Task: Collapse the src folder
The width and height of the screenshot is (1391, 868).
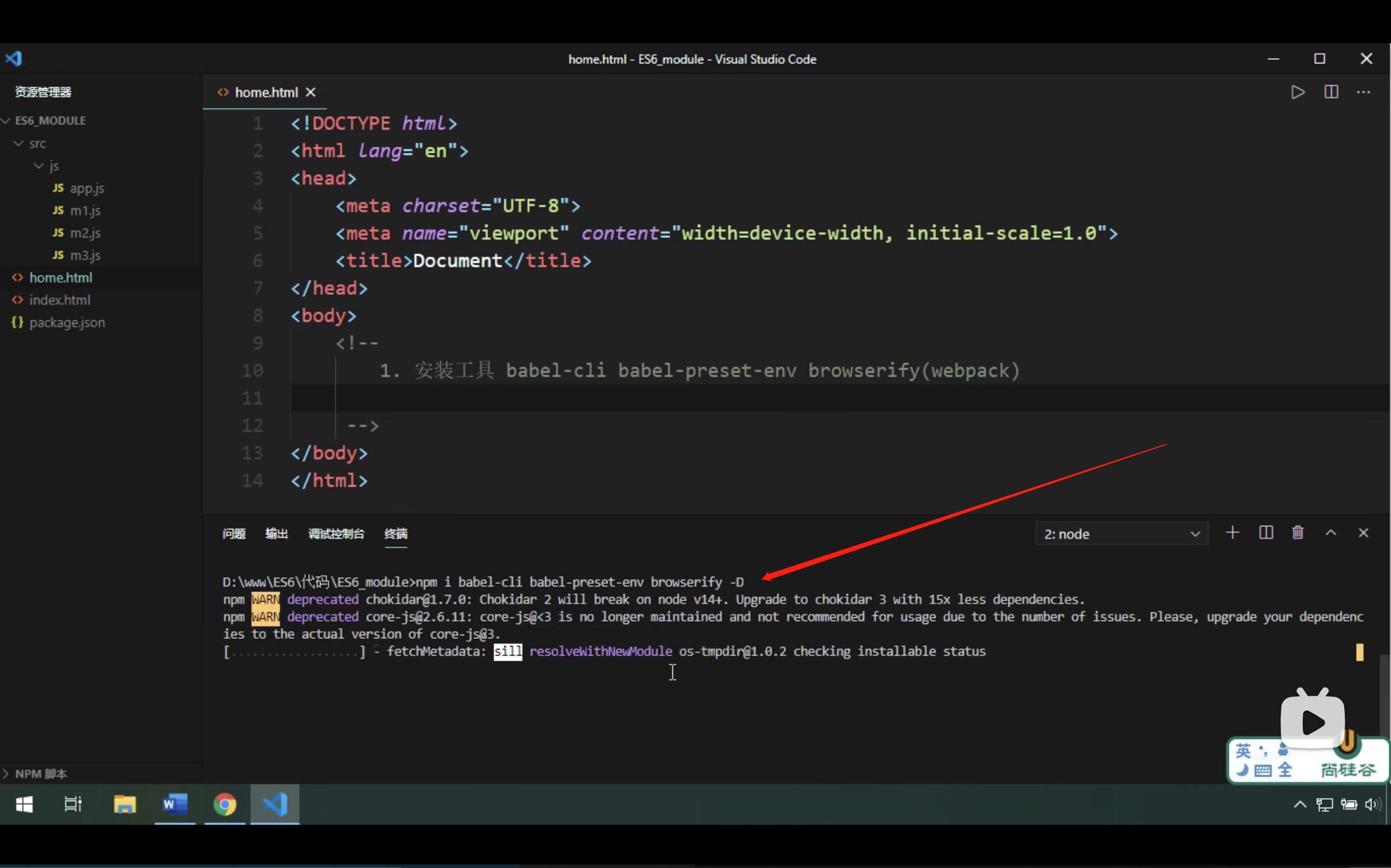Action: tap(30, 143)
